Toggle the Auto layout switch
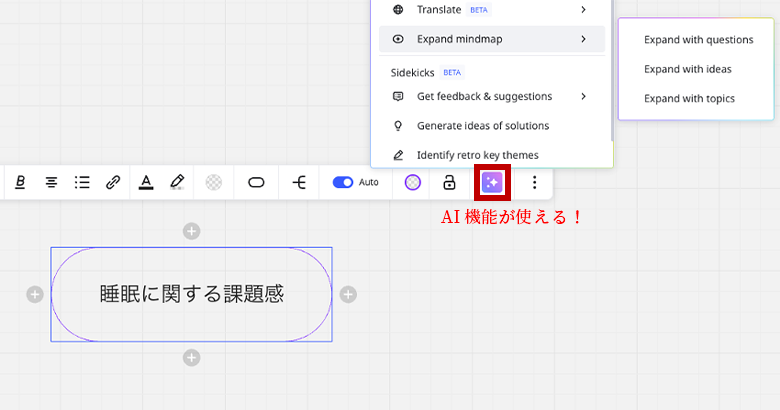The image size is (780, 410). pyautogui.click(x=343, y=182)
